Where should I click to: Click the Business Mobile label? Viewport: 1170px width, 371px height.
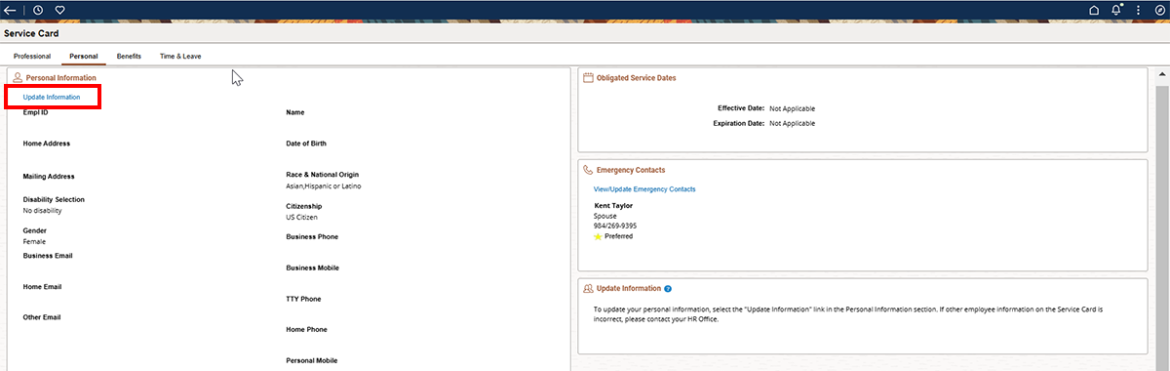click(x=313, y=268)
